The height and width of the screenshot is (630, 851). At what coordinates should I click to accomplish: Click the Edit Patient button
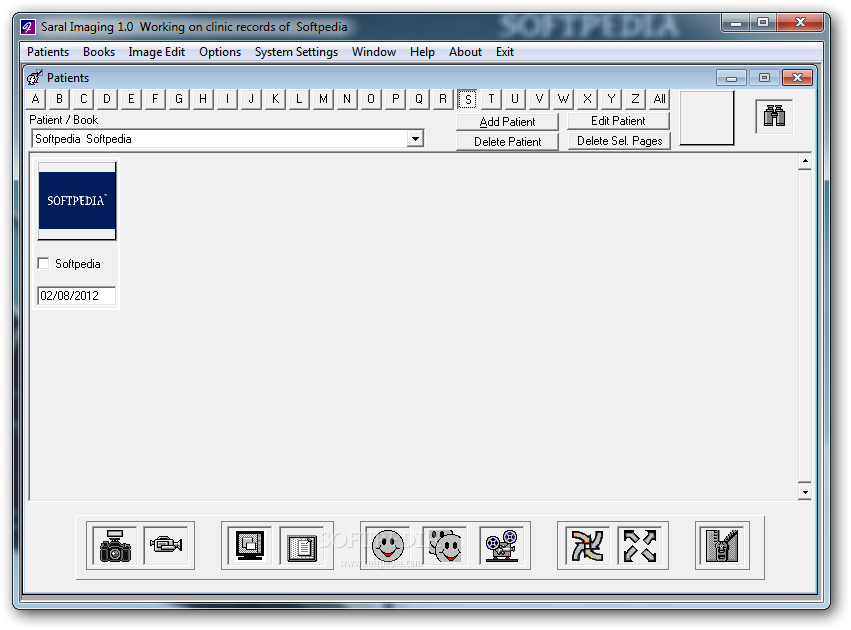point(618,120)
